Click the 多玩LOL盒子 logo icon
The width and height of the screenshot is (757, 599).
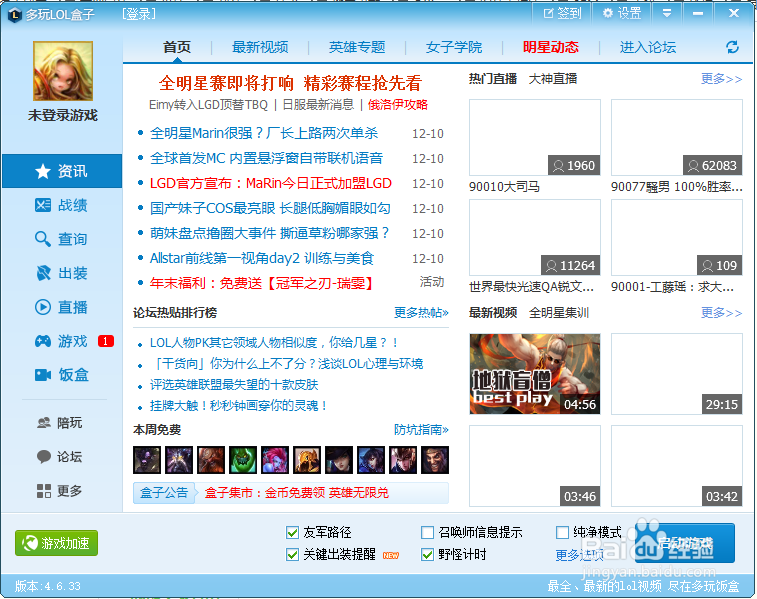tap(15, 15)
